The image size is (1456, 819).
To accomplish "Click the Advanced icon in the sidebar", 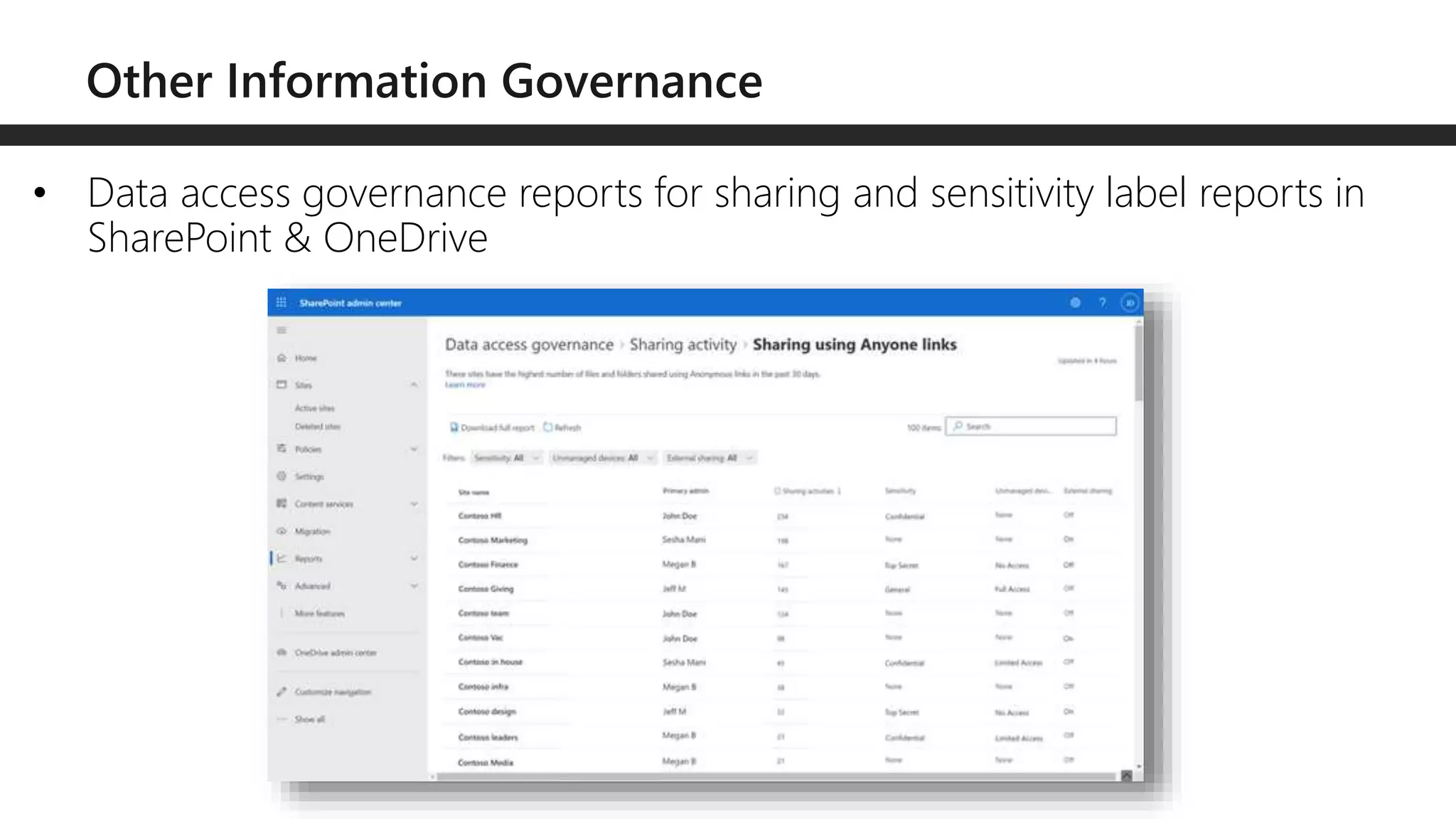I will point(282,586).
